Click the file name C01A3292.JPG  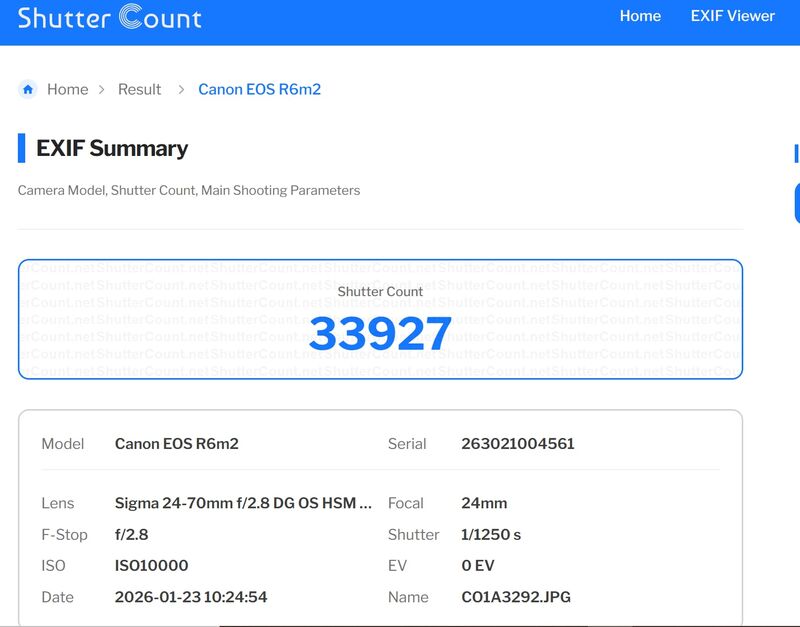(515, 597)
